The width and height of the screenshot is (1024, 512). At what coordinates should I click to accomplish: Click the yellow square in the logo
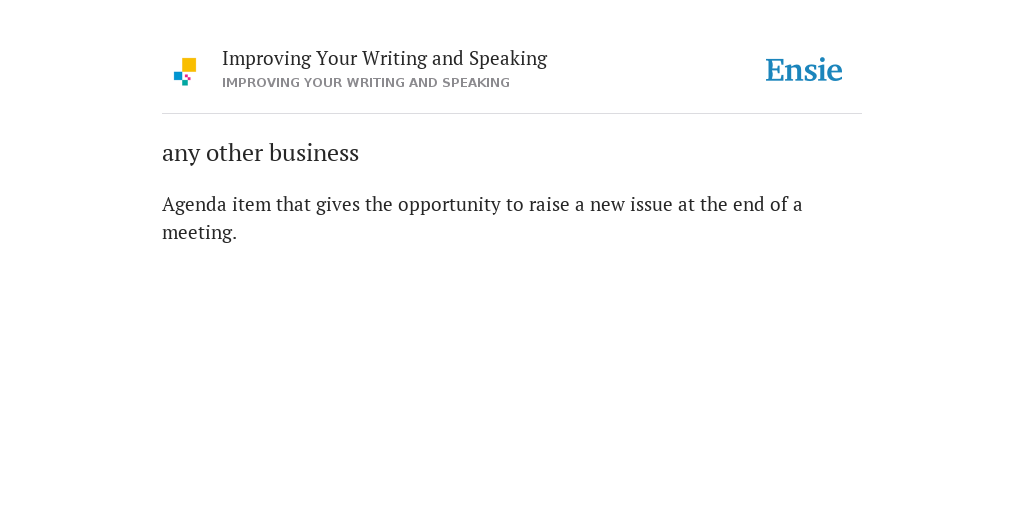189,65
